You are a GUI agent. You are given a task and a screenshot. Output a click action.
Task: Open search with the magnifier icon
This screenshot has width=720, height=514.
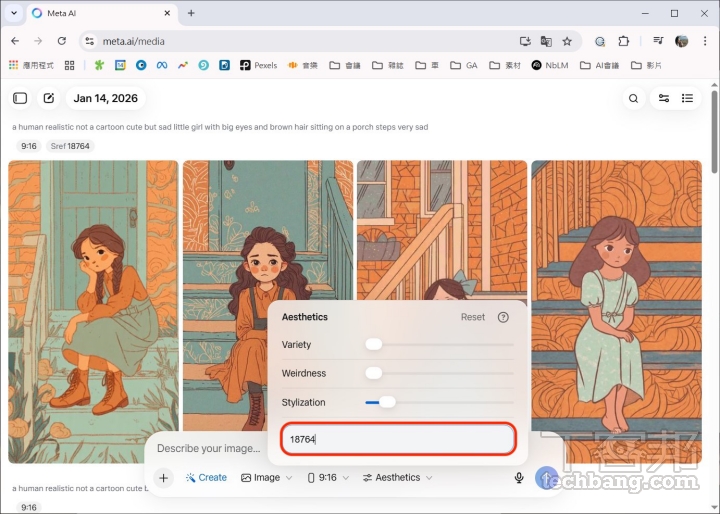633,98
